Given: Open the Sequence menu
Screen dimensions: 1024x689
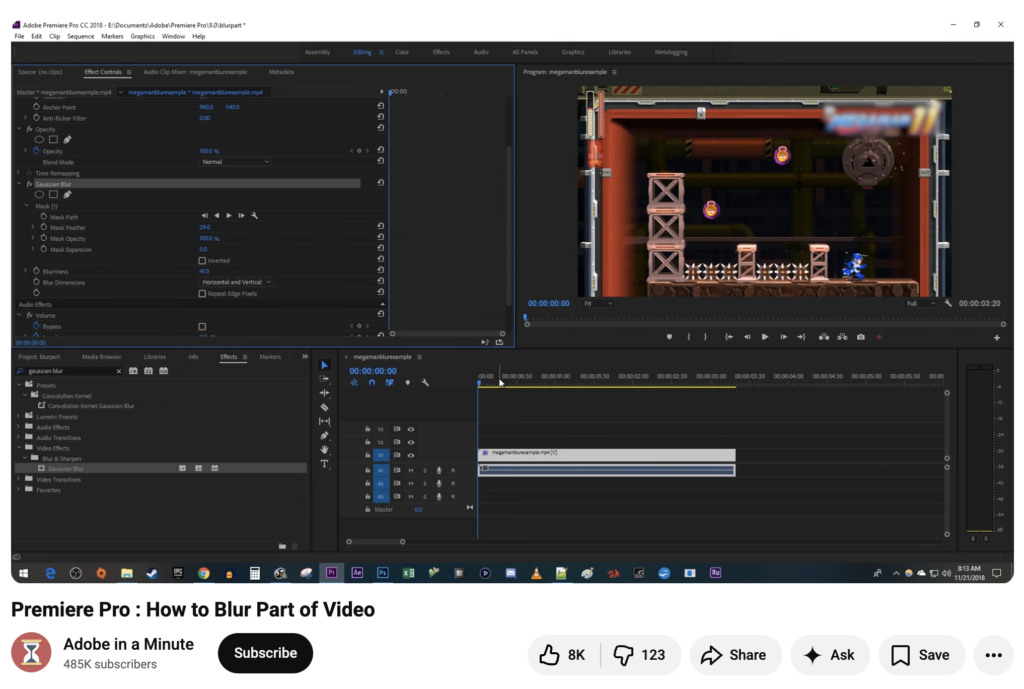Looking at the screenshot, I should point(80,37).
